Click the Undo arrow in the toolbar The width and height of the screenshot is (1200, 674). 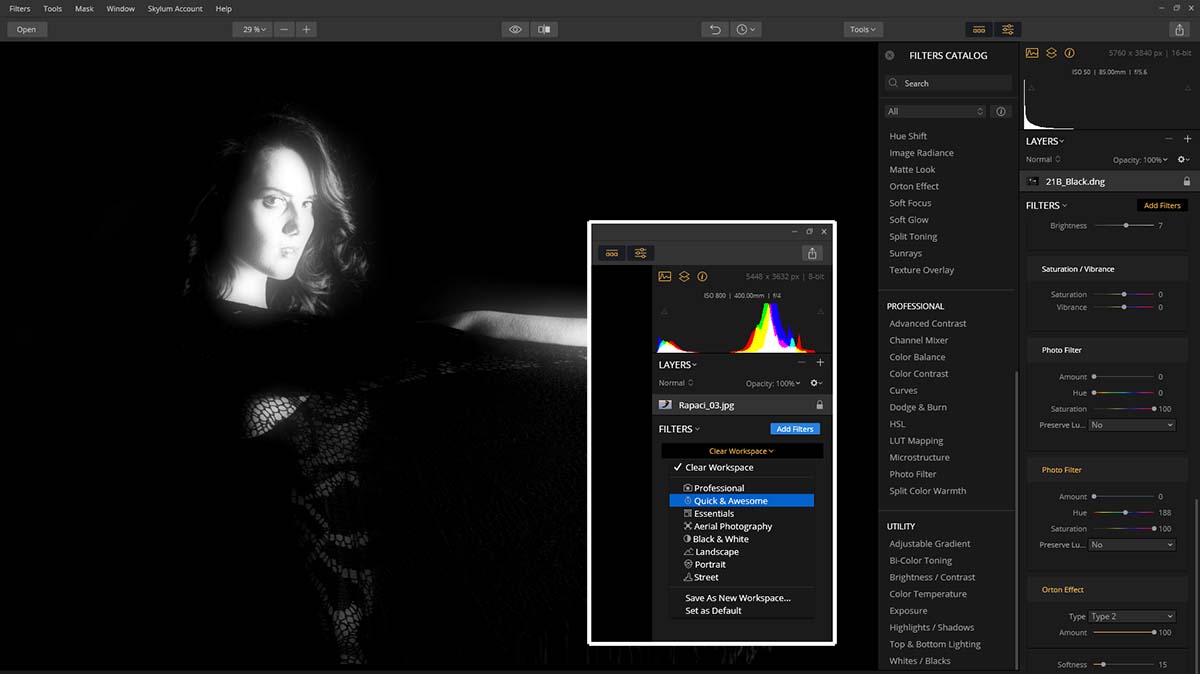715,30
